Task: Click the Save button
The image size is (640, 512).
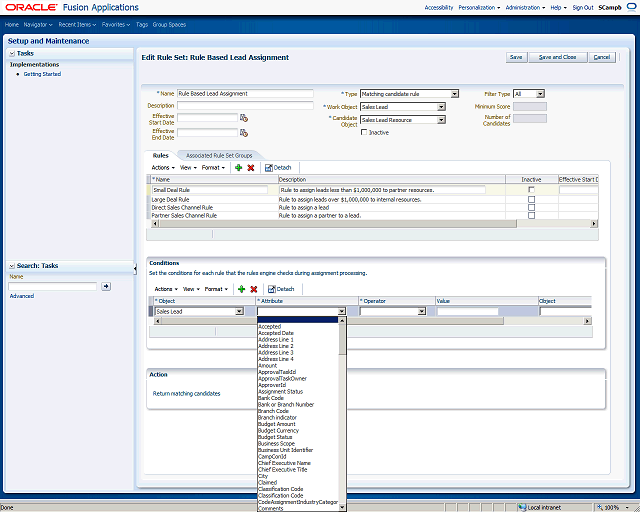Action: (x=516, y=57)
